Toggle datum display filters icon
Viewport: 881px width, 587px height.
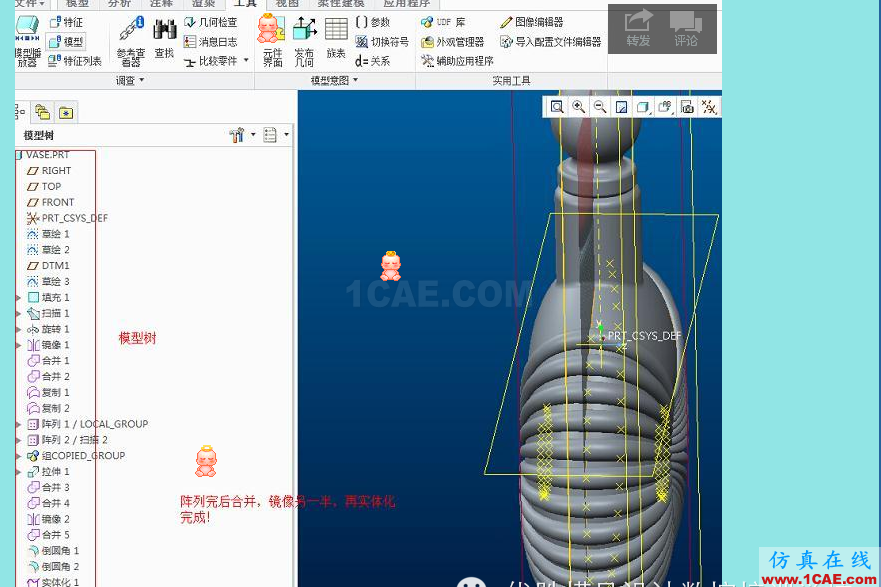point(709,107)
